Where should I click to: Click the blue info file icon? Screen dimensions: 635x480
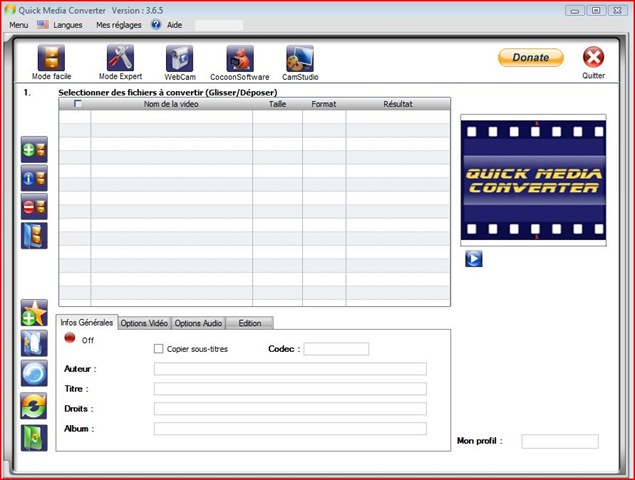34,178
